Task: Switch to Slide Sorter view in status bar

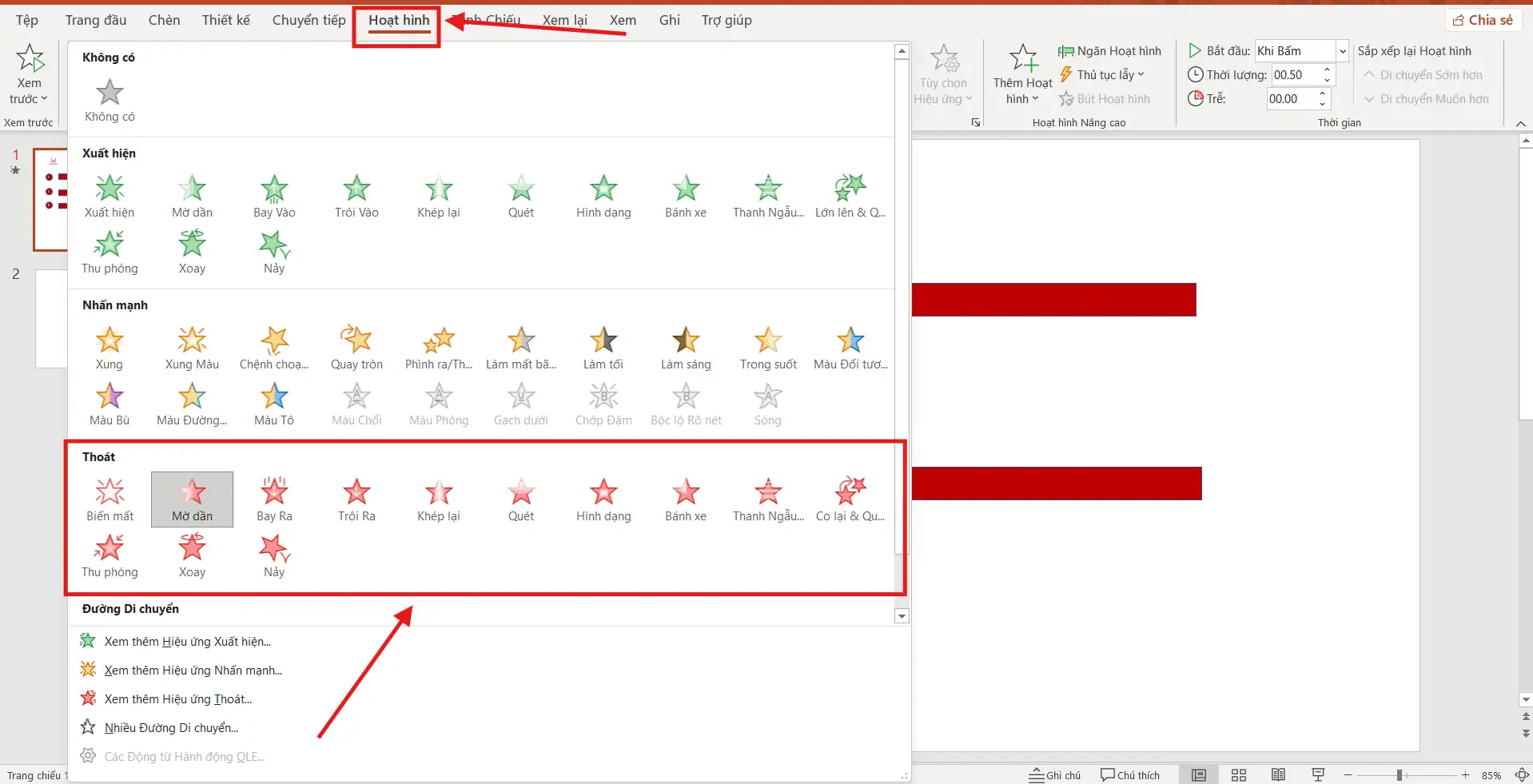Action: (x=1239, y=775)
